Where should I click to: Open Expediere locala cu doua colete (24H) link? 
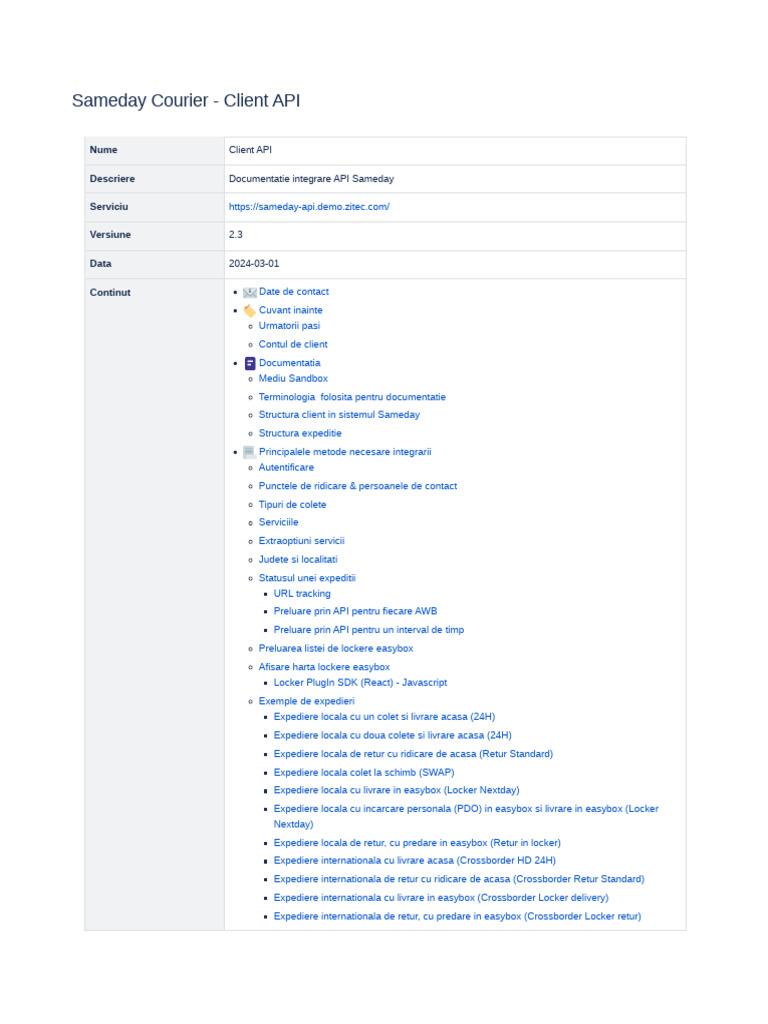(x=393, y=735)
